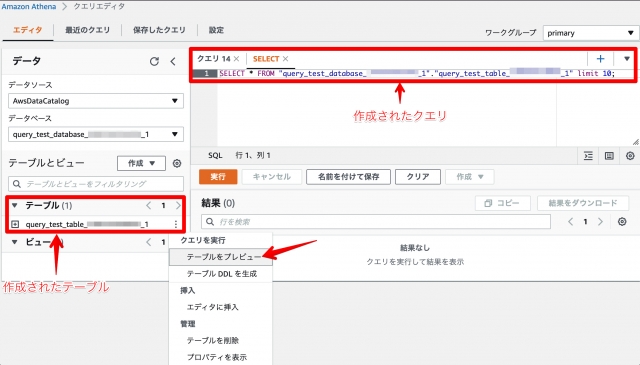Viewport: 640px width, 365px height.
Task: Grab the editor resize handle corner
Action: 636,142
